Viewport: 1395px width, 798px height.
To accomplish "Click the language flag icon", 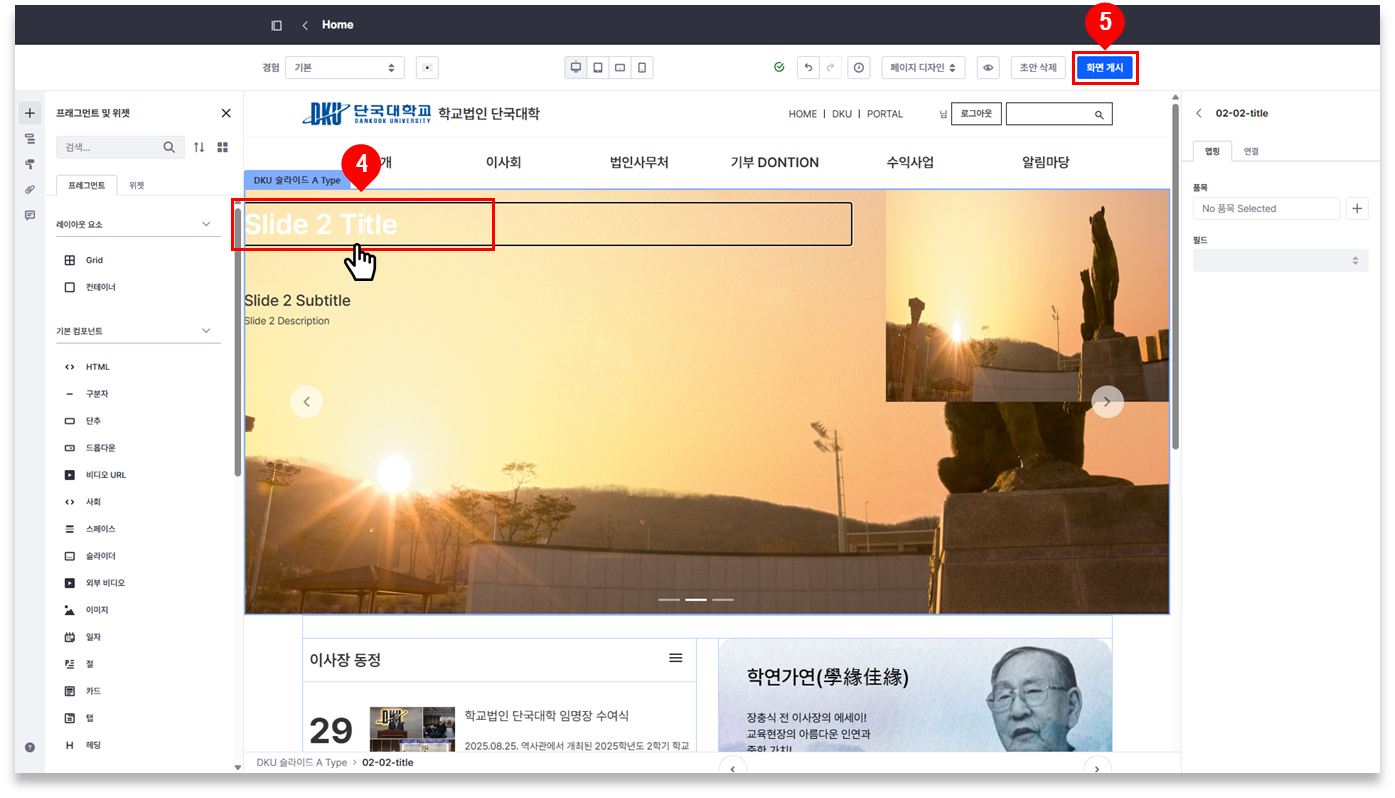I will pos(427,68).
